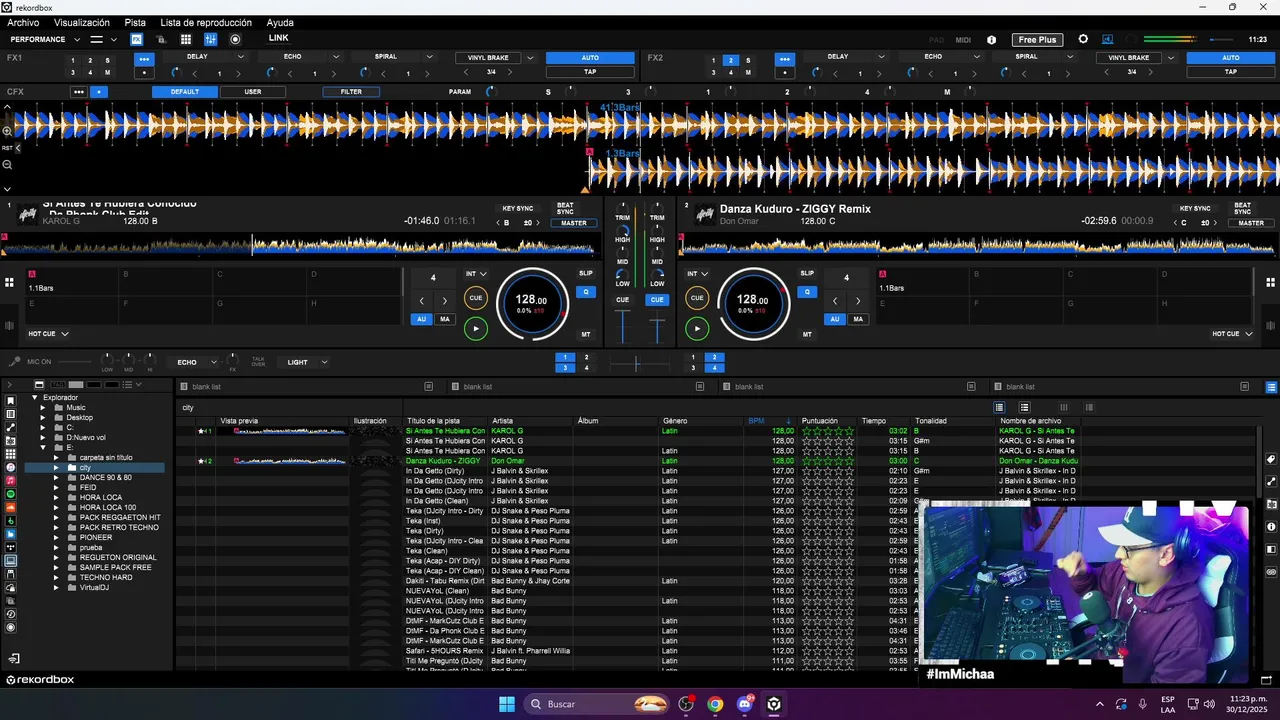Toggle channel 2 headphone CUE in mixer

[657, 300]
